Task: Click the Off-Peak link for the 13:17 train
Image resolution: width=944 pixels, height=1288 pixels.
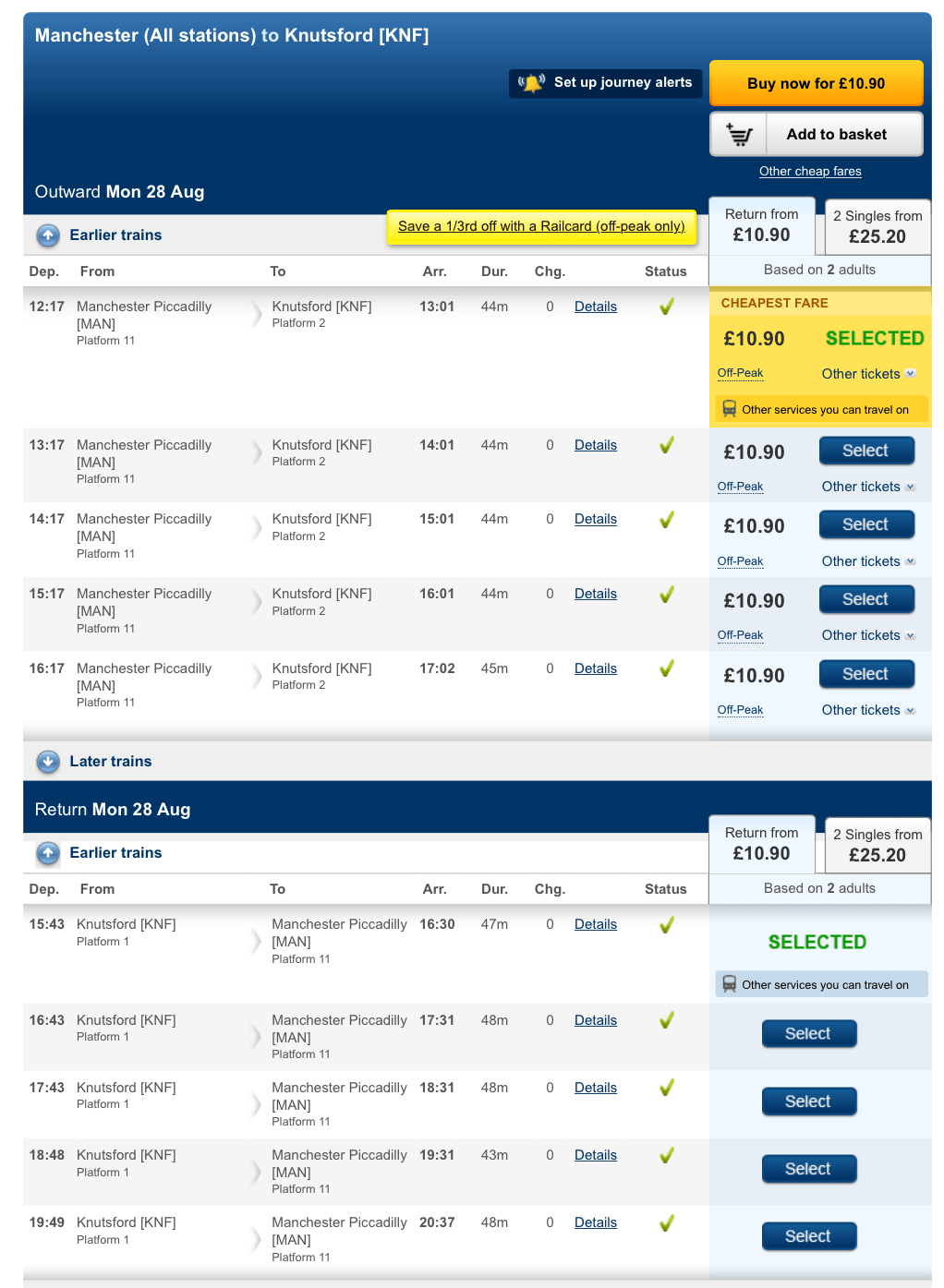Action: tap(740, 487)
